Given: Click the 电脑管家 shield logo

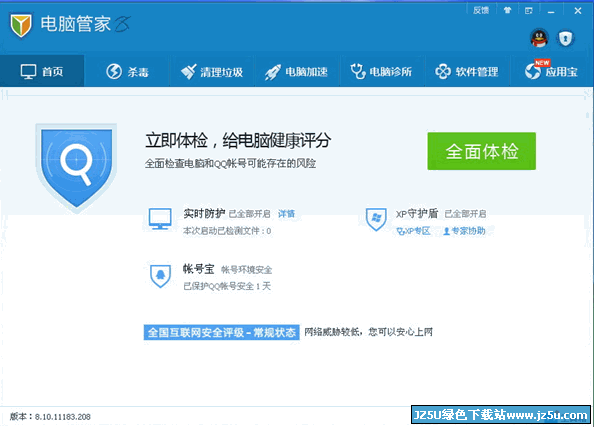Looking at the screenshot, I should [21, 25].
